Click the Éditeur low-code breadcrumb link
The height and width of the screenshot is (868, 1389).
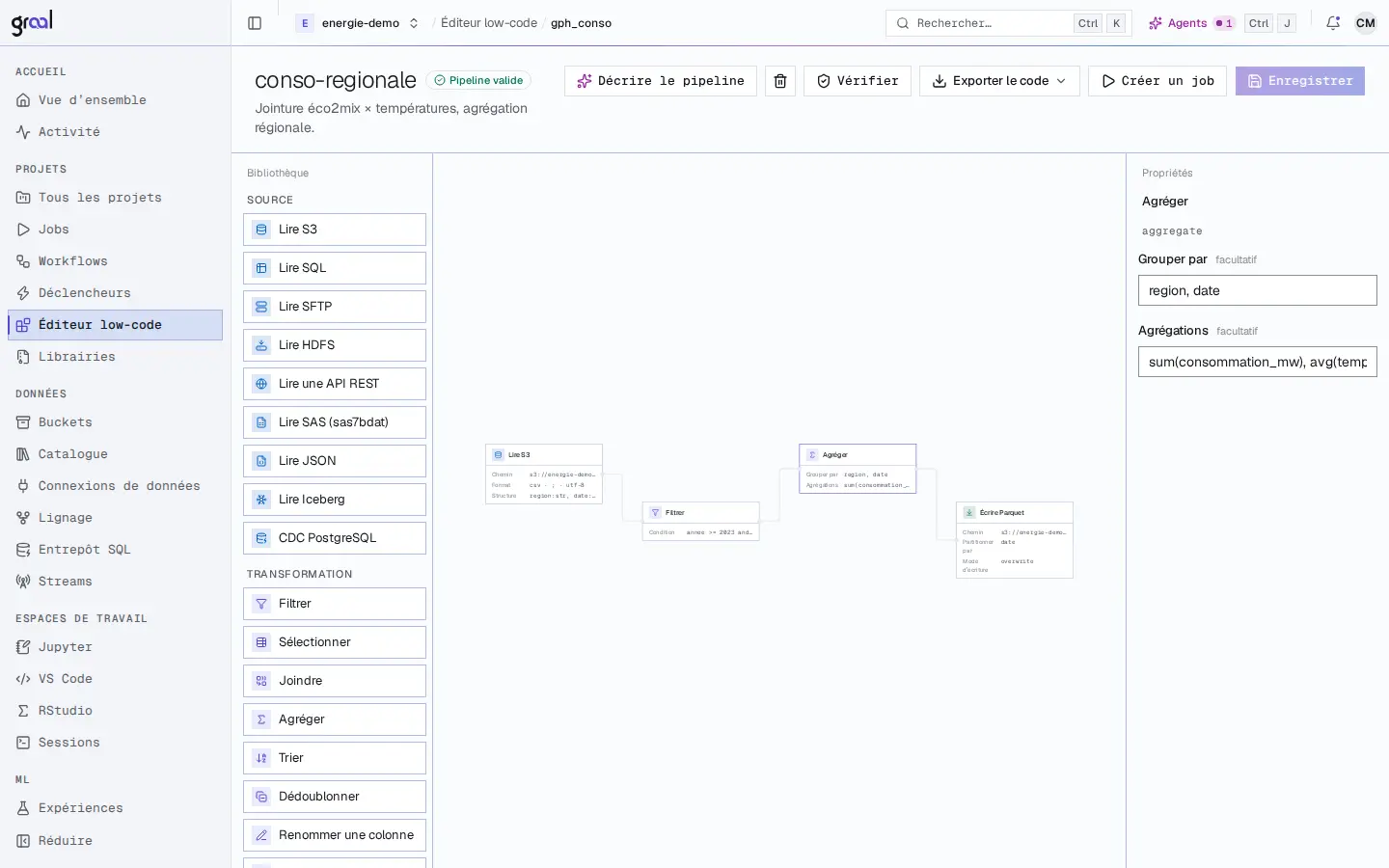click(489, 23)
